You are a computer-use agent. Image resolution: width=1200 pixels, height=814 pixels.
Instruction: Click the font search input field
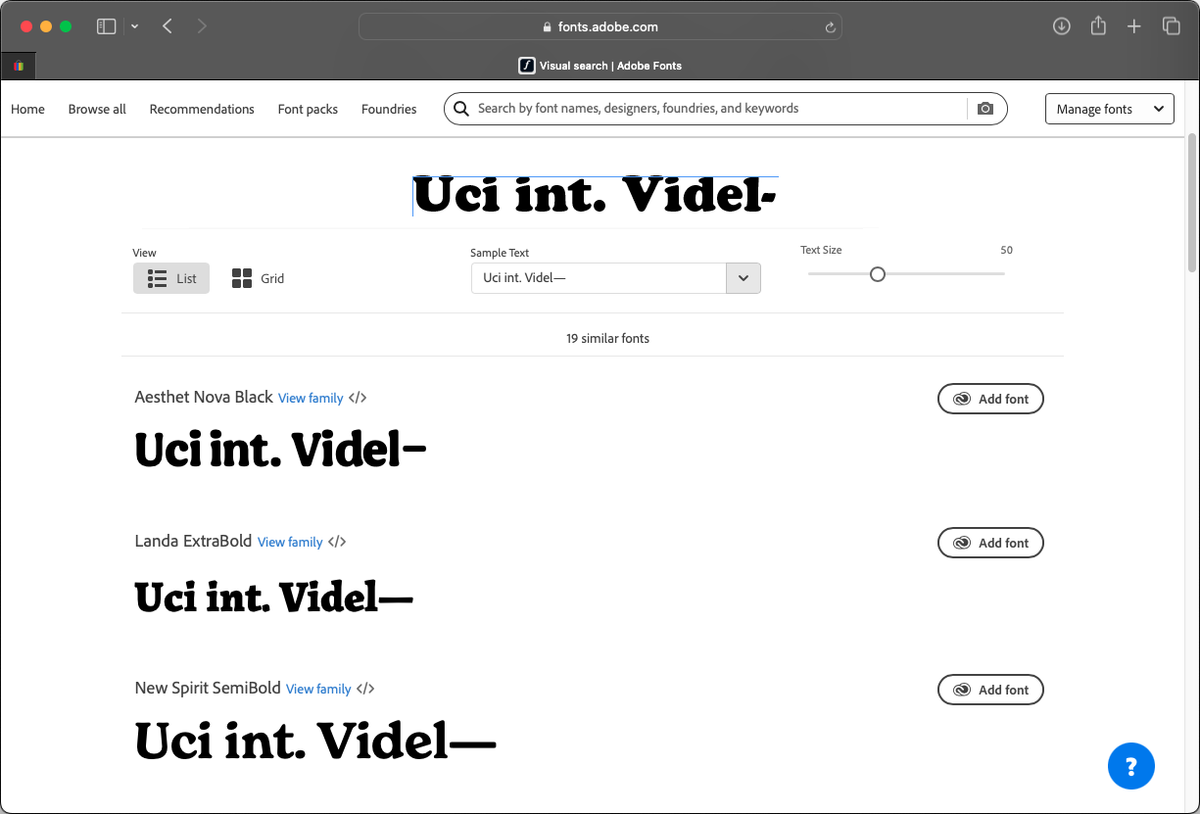(700, 108)
